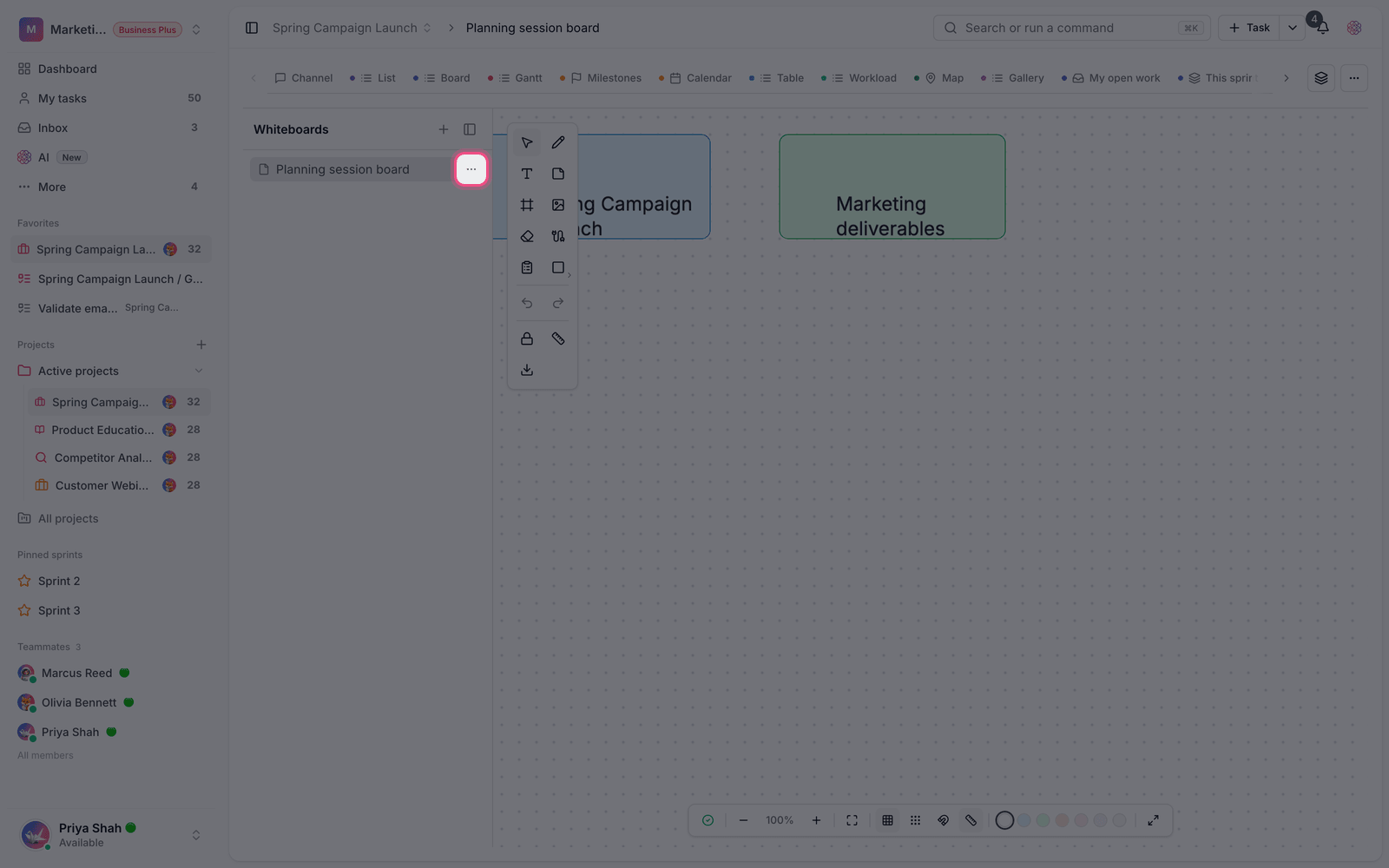The width and height of the screenshot is (1389, 868).
Task: Select the pencil drawing tool
Action: [558, 142]
